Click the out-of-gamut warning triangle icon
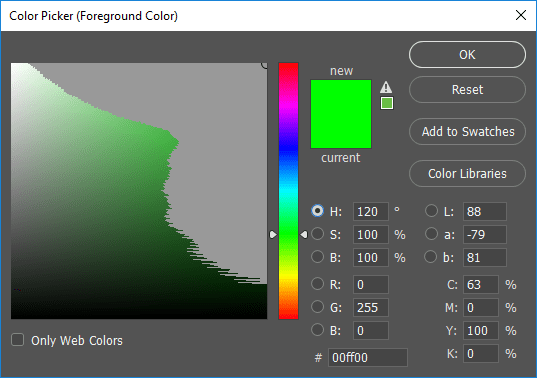The image size is (537, 378). pos(386,87)
